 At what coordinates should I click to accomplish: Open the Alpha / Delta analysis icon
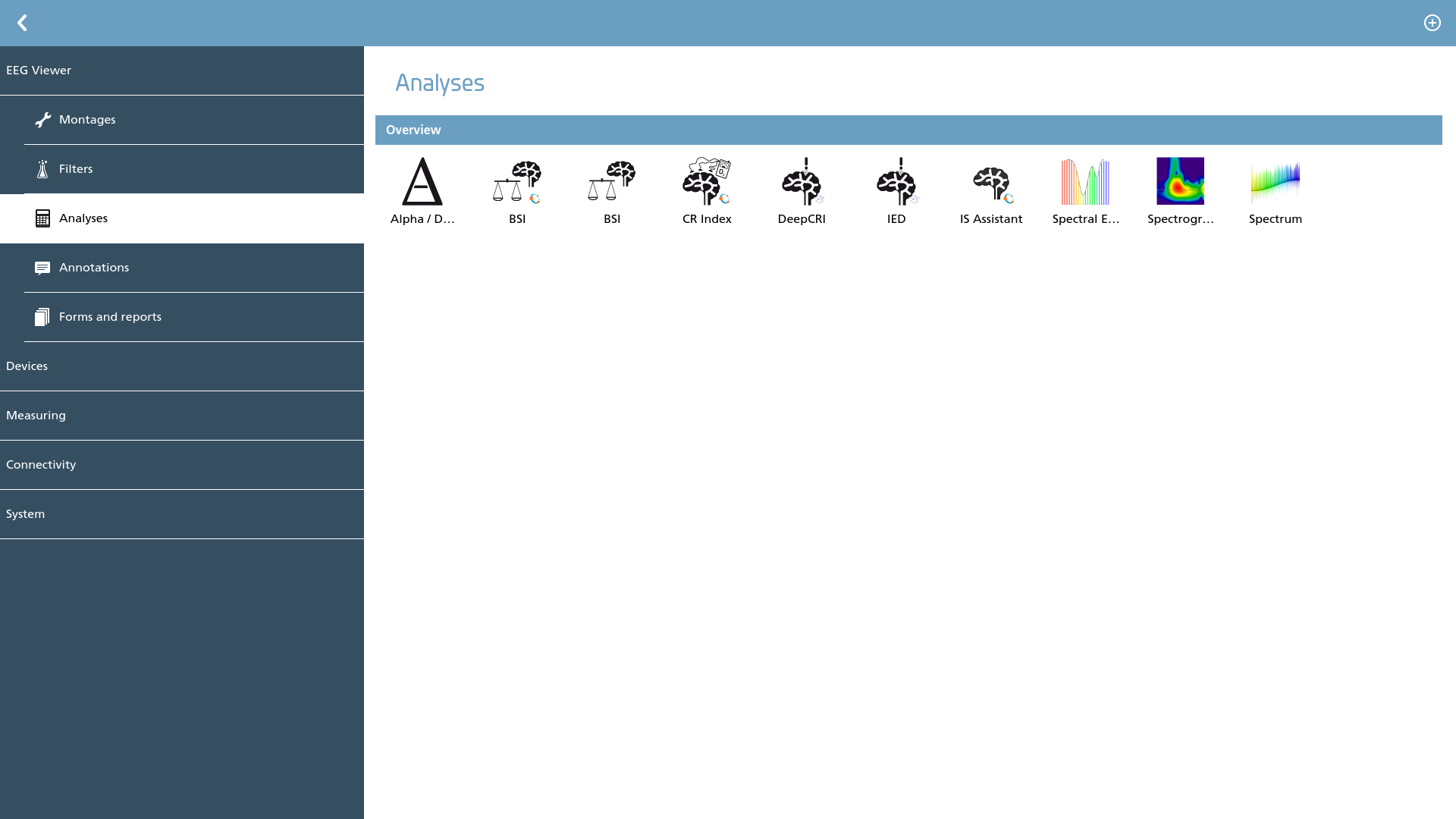click(422, 181)
